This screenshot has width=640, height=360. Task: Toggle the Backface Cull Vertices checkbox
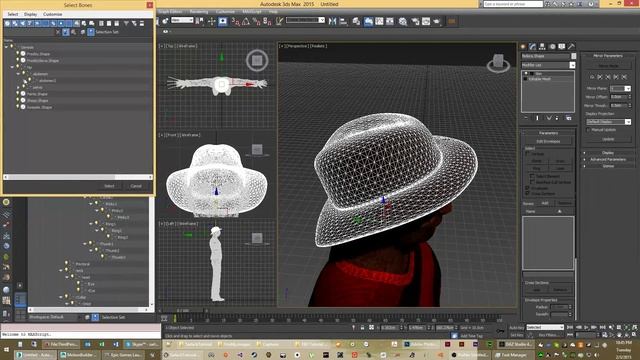(532, 182)
